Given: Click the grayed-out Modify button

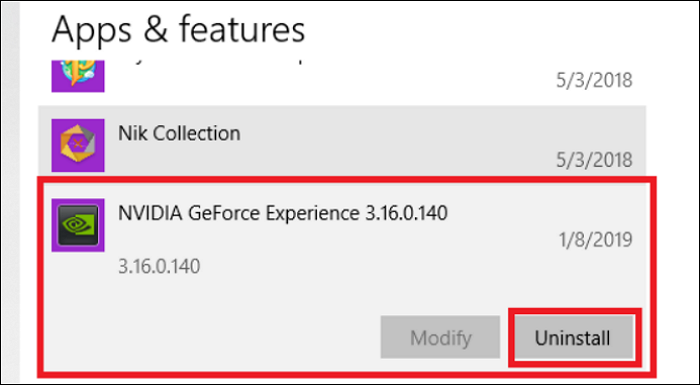Looking at the screenshot, I should click(440, 337).
